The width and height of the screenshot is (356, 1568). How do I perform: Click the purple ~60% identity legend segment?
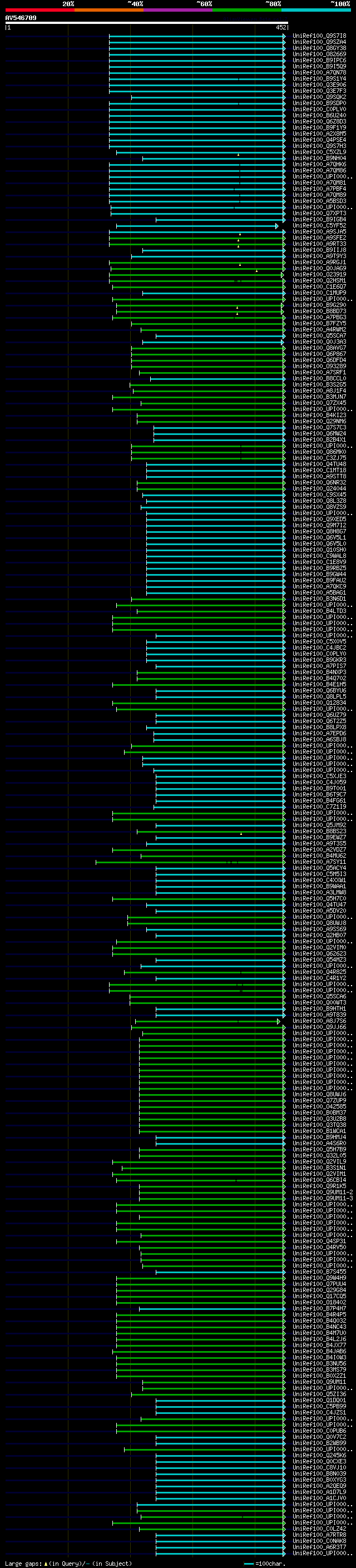179,10
